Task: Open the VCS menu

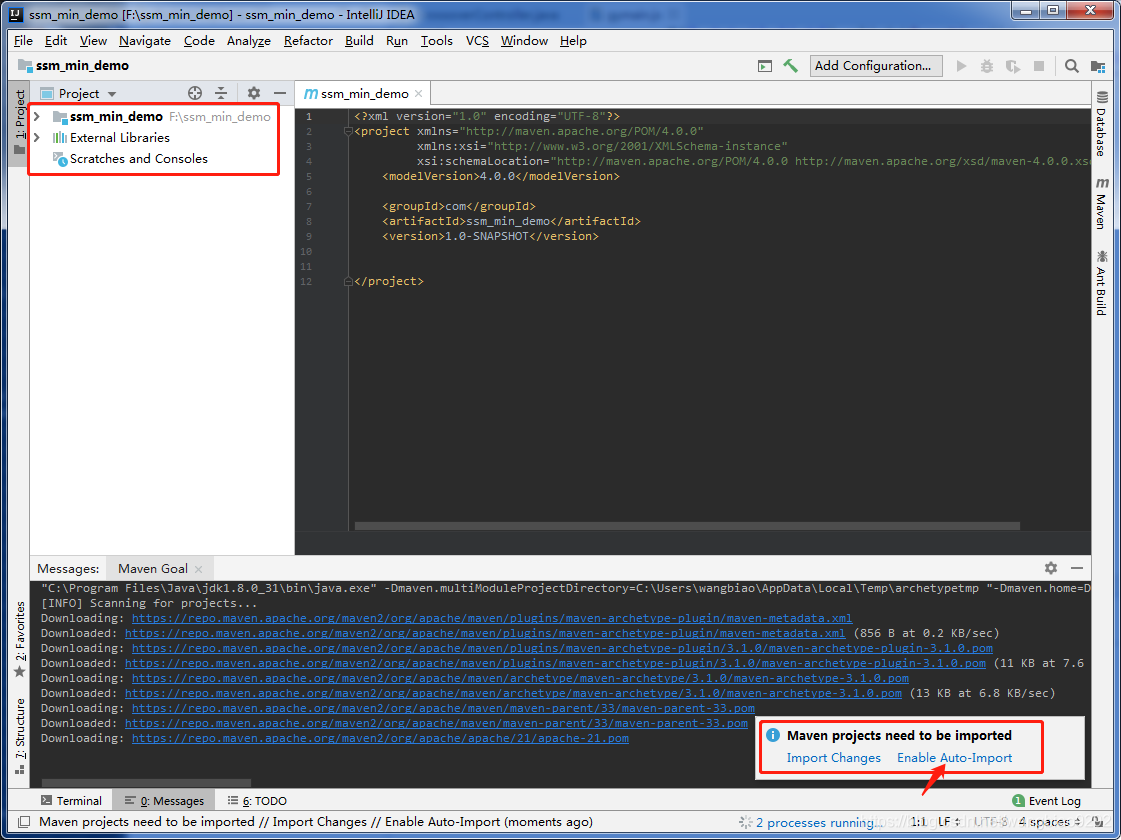Action: [477, 41]
